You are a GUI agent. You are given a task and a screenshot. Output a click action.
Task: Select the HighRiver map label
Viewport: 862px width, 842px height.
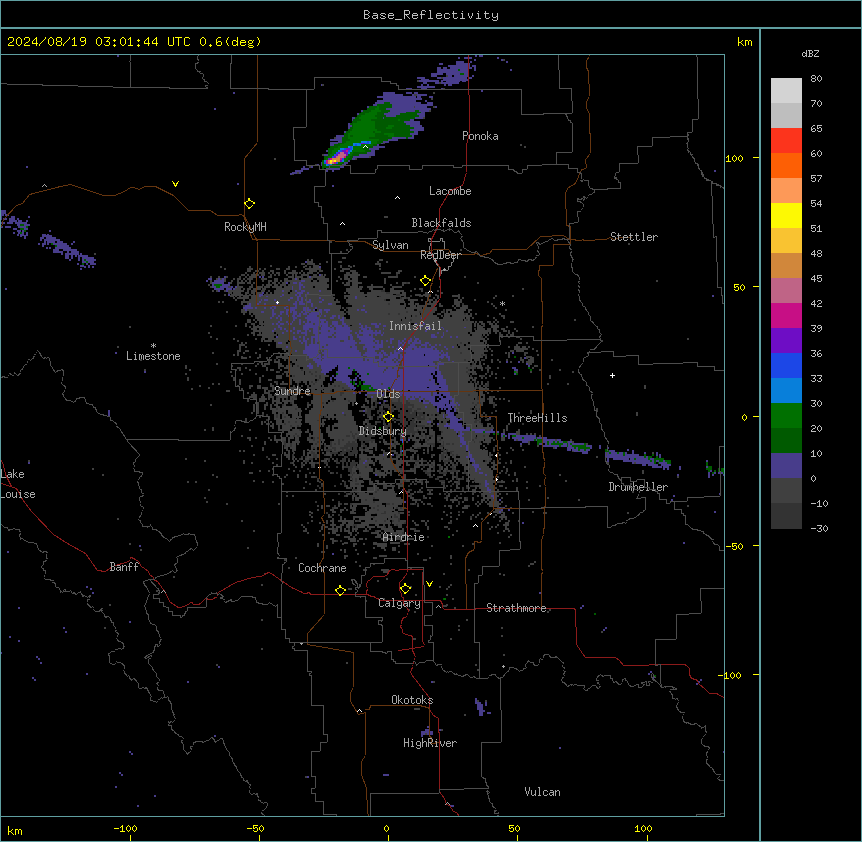(430, 743)
